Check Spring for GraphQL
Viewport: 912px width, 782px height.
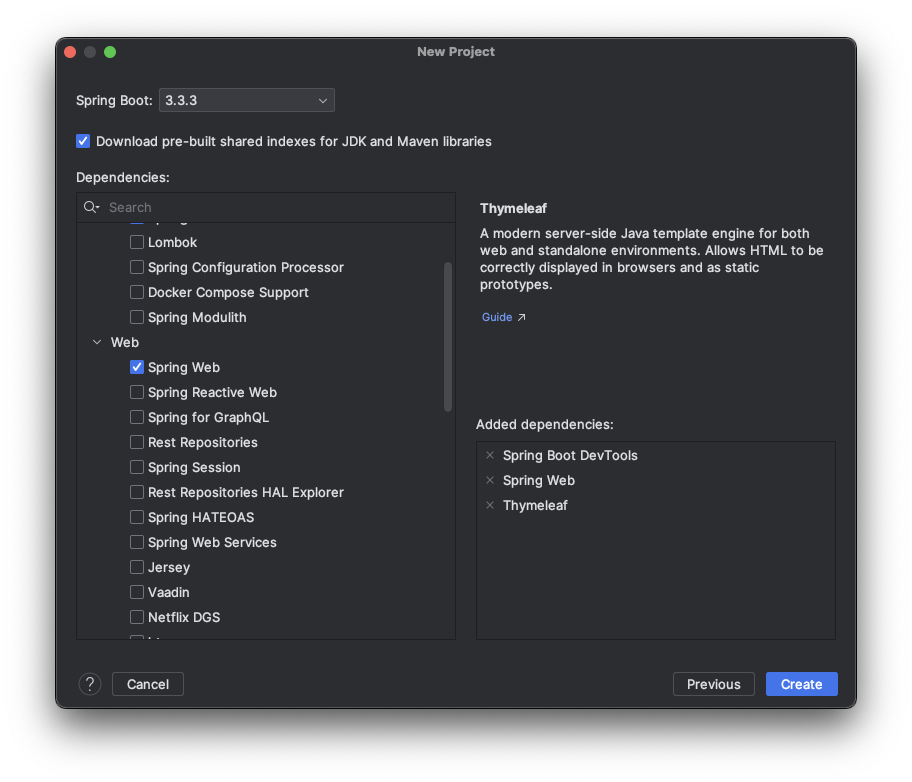pyautogui.click(x=137, y=417)
